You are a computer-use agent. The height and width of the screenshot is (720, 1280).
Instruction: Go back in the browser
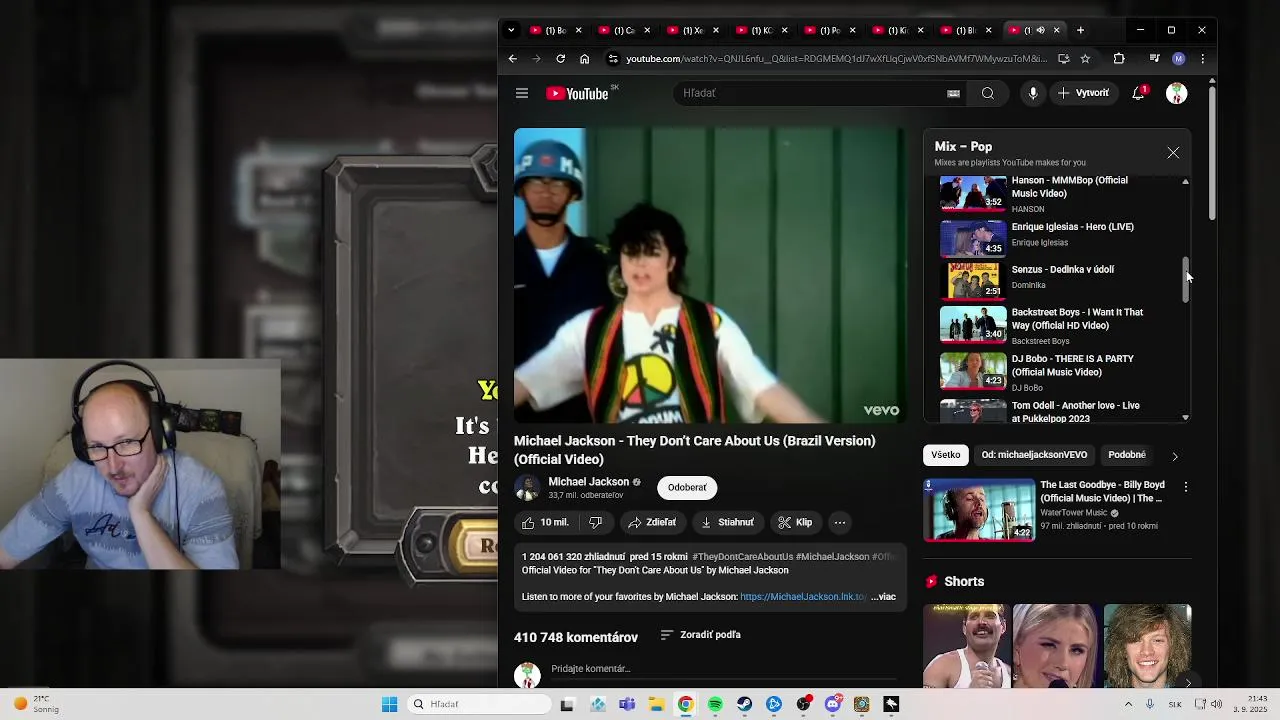point(512,59)
